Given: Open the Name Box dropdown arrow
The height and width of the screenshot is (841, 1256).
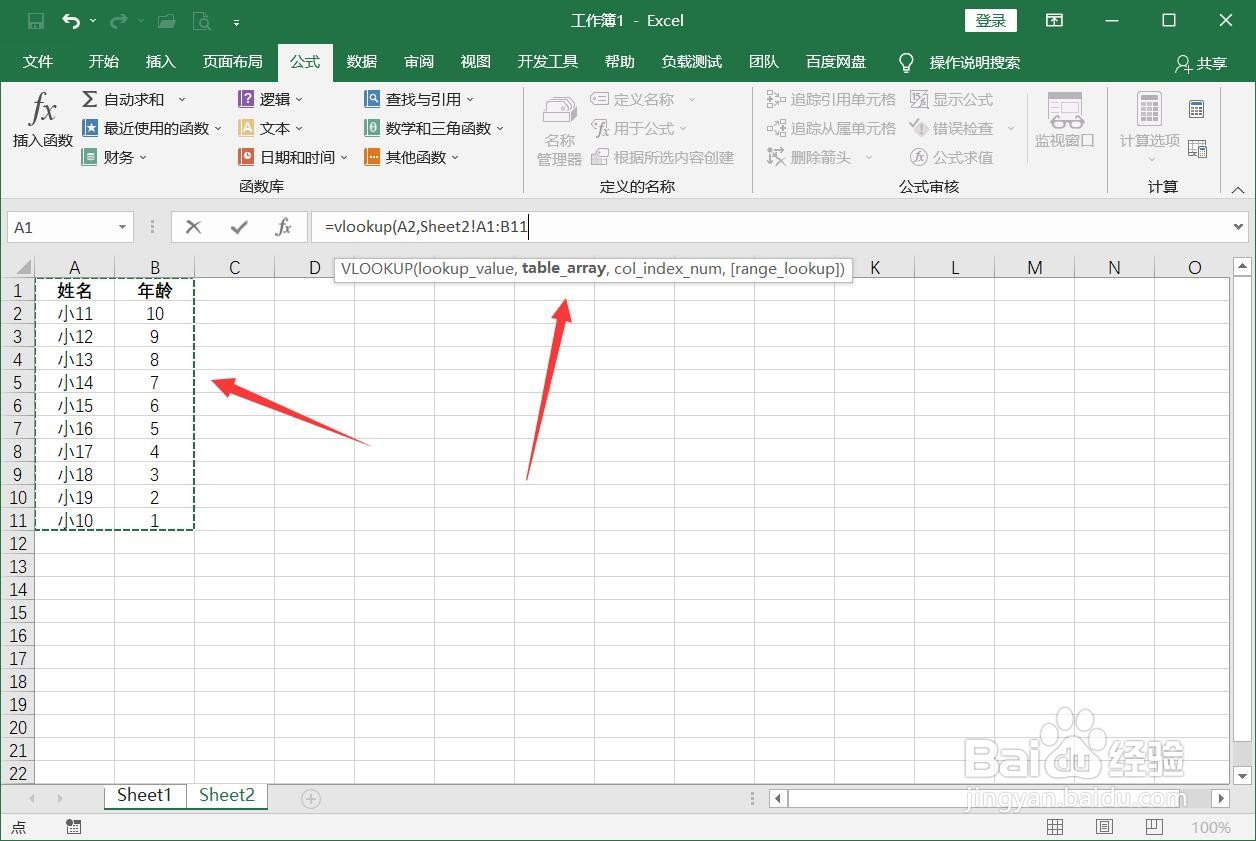Looking at the screenshot, I should pyautogui.click(x=124, y=227).
